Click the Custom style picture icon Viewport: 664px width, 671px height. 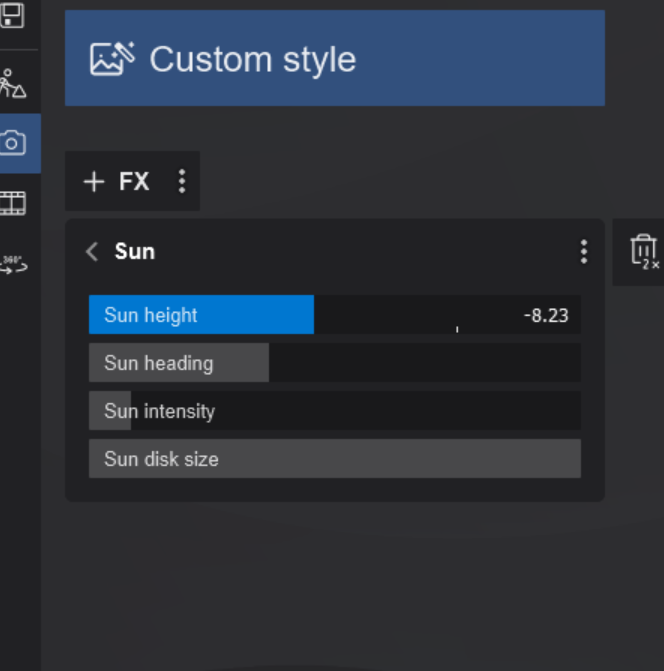tap(112, 59)
